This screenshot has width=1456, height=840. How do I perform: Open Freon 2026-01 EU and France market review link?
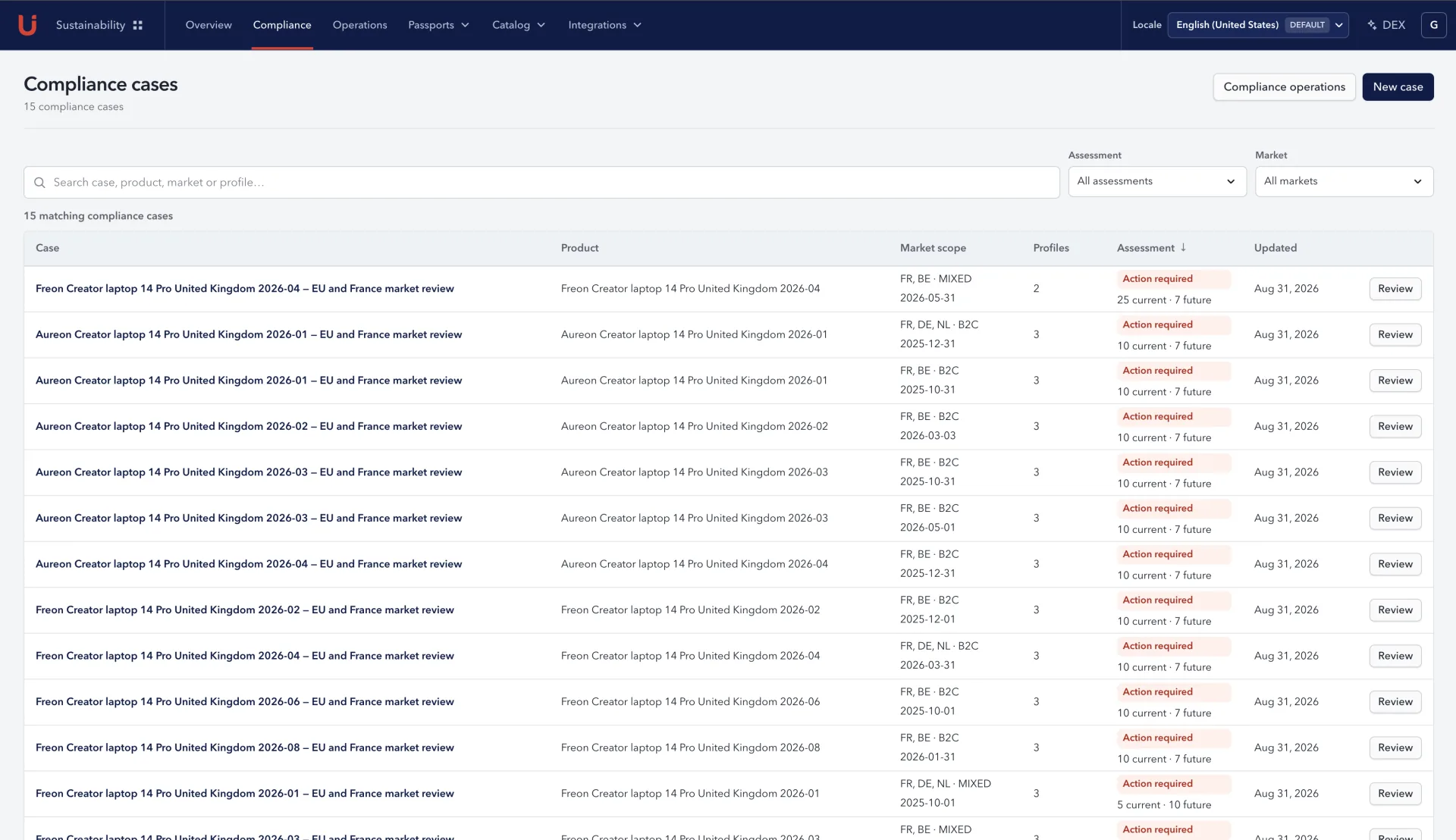[x=245, y=793]
